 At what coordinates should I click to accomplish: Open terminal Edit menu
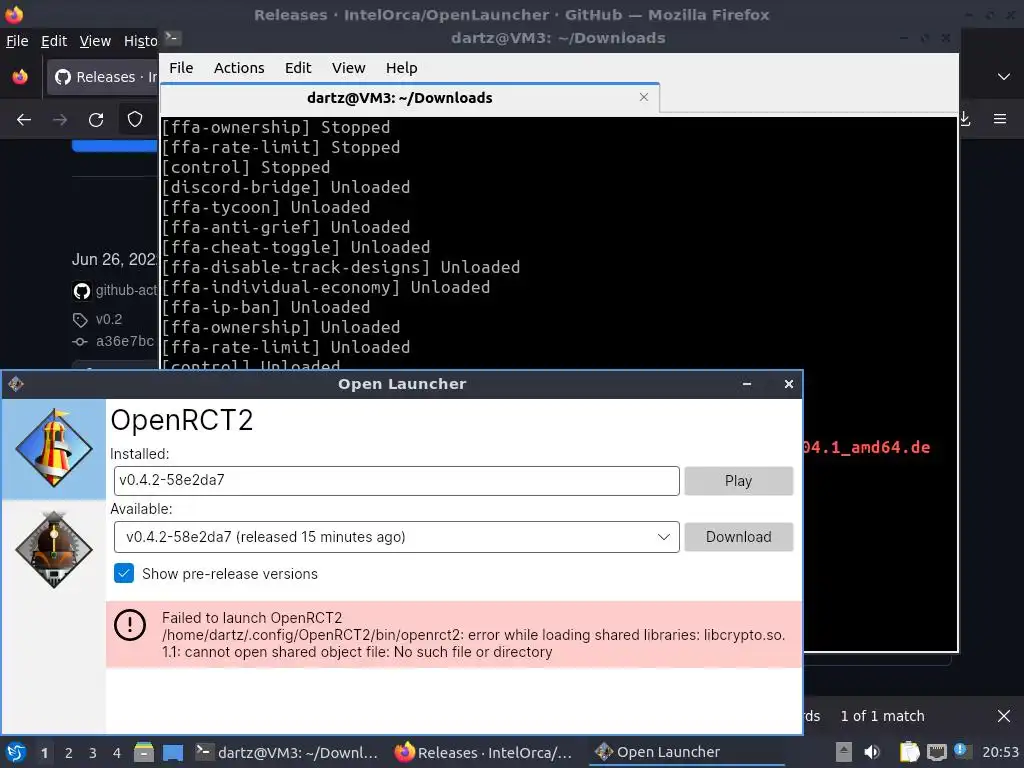pyautogui.click(x=298, y=68)
